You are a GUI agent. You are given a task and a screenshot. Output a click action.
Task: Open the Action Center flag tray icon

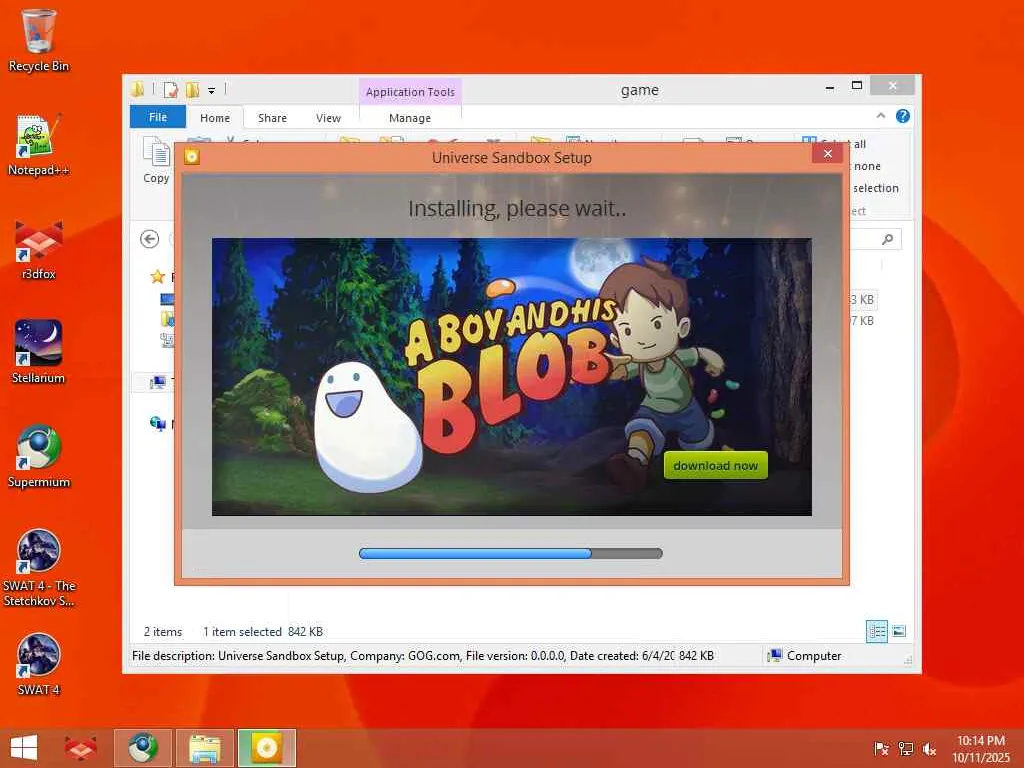tap(881, 749)
